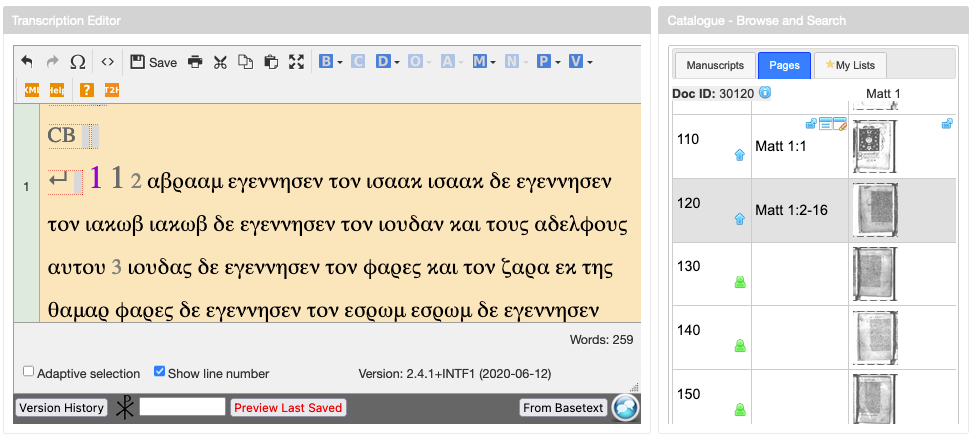Open the My Lists tab

[x=849, y=65]
